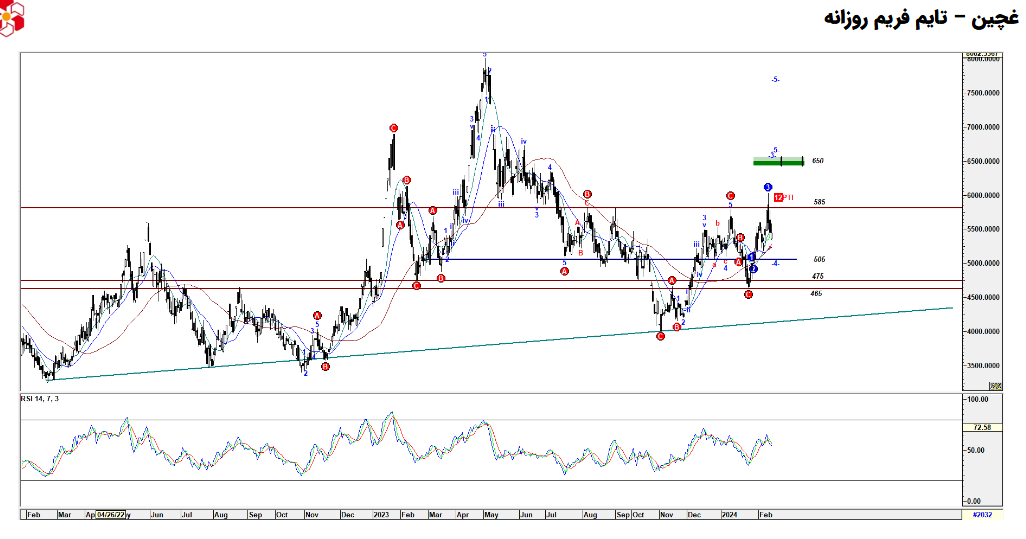Click the blue circled 1 wave marker

click(x=751, y=258)
